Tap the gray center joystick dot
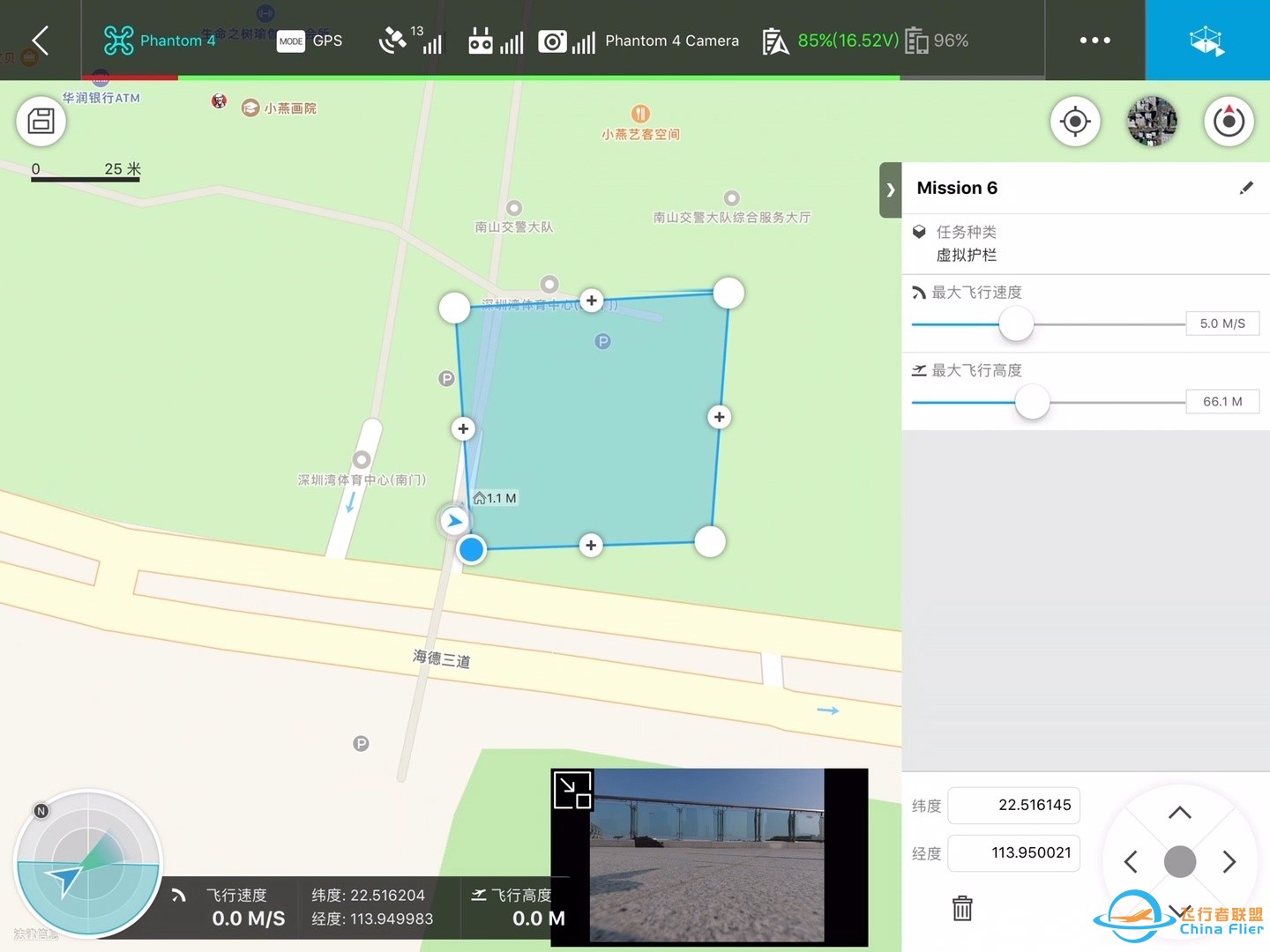This screenshot has height=952, width=1270. pos(1180,861)
